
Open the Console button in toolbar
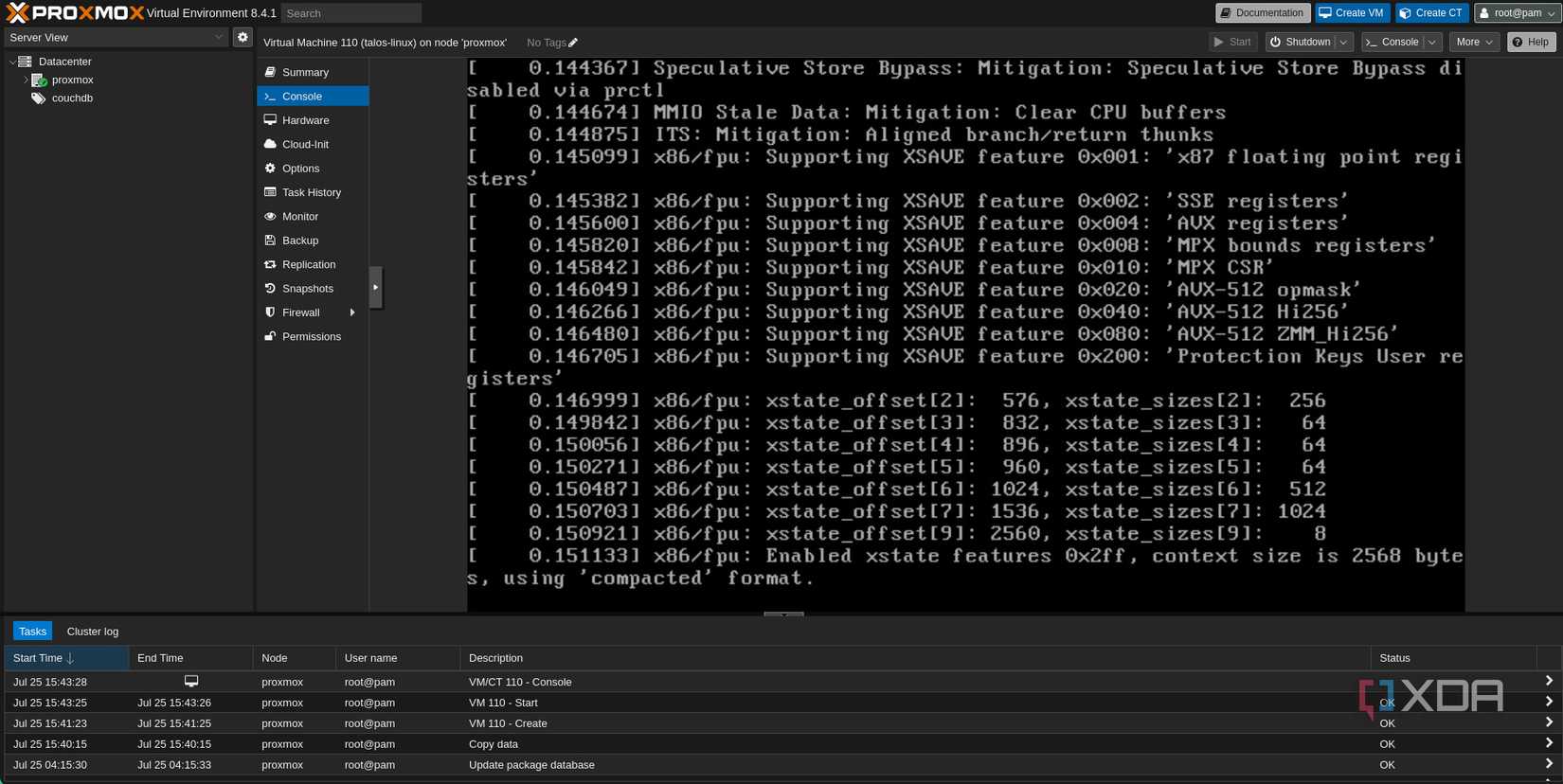pyautogui.click(x=1392, y=42)
